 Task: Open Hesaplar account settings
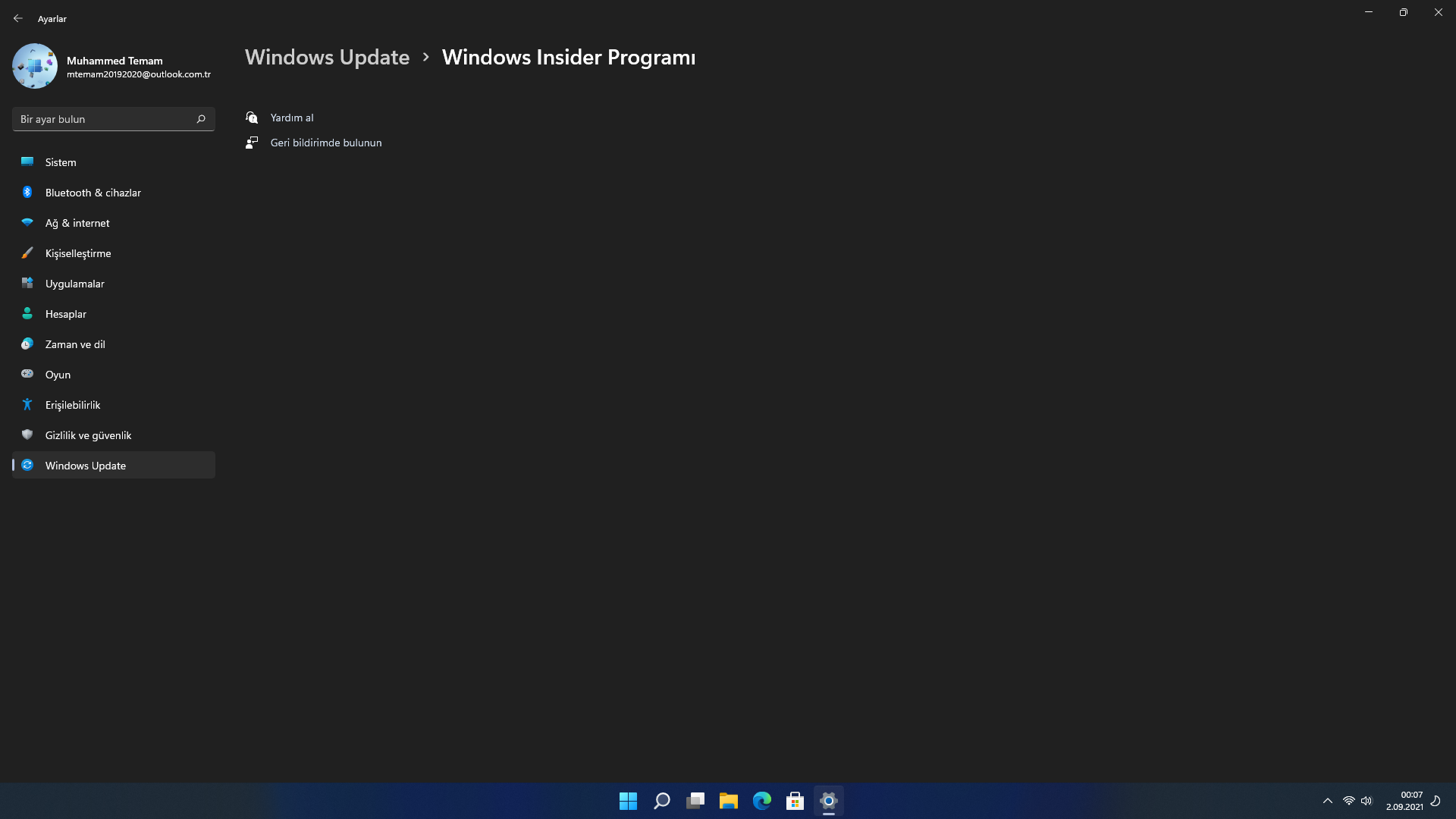pos(65,314)
